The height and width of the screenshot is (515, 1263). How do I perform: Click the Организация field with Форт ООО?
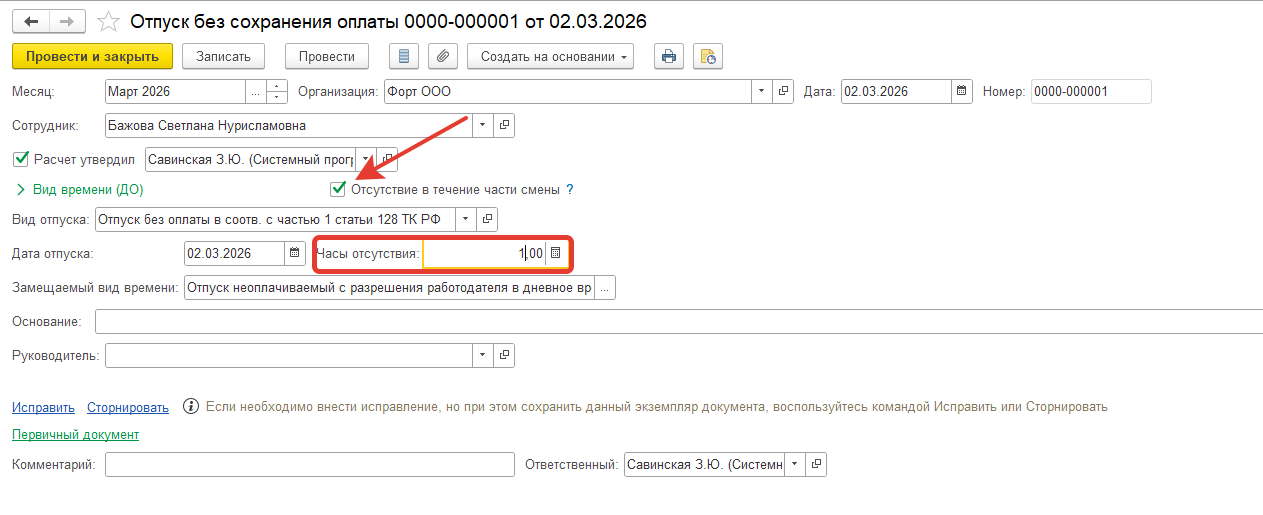[568, 91]
